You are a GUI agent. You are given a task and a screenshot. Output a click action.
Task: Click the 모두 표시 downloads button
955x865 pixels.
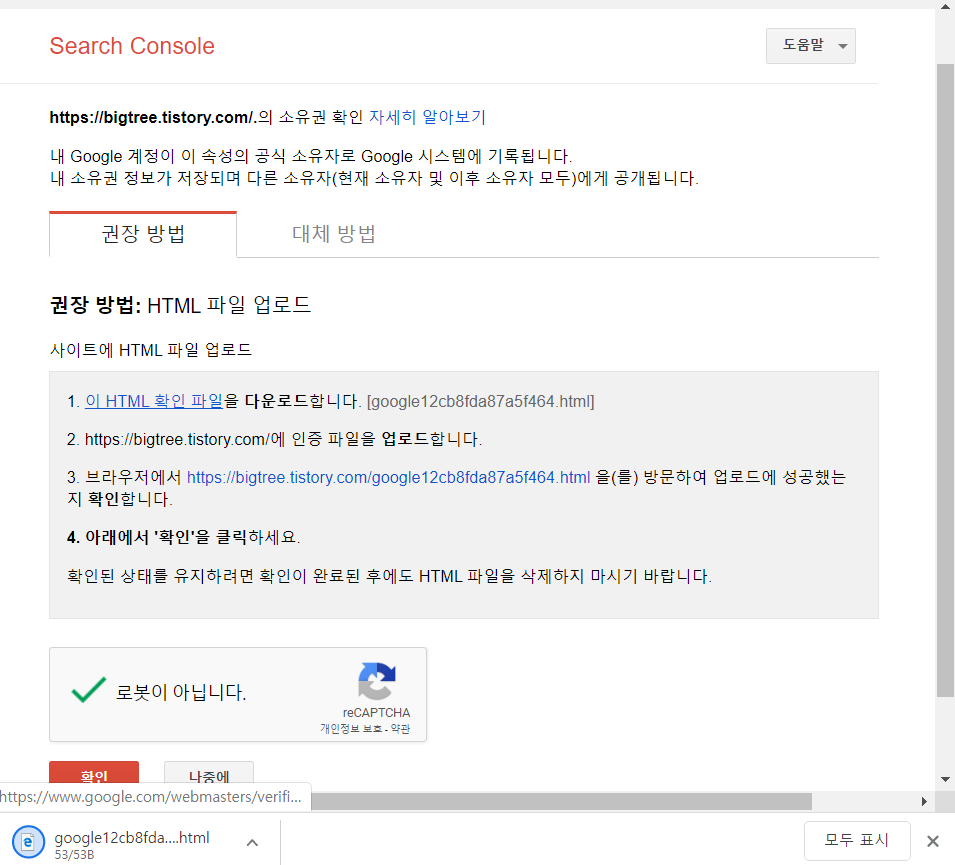tap(857, 841)
